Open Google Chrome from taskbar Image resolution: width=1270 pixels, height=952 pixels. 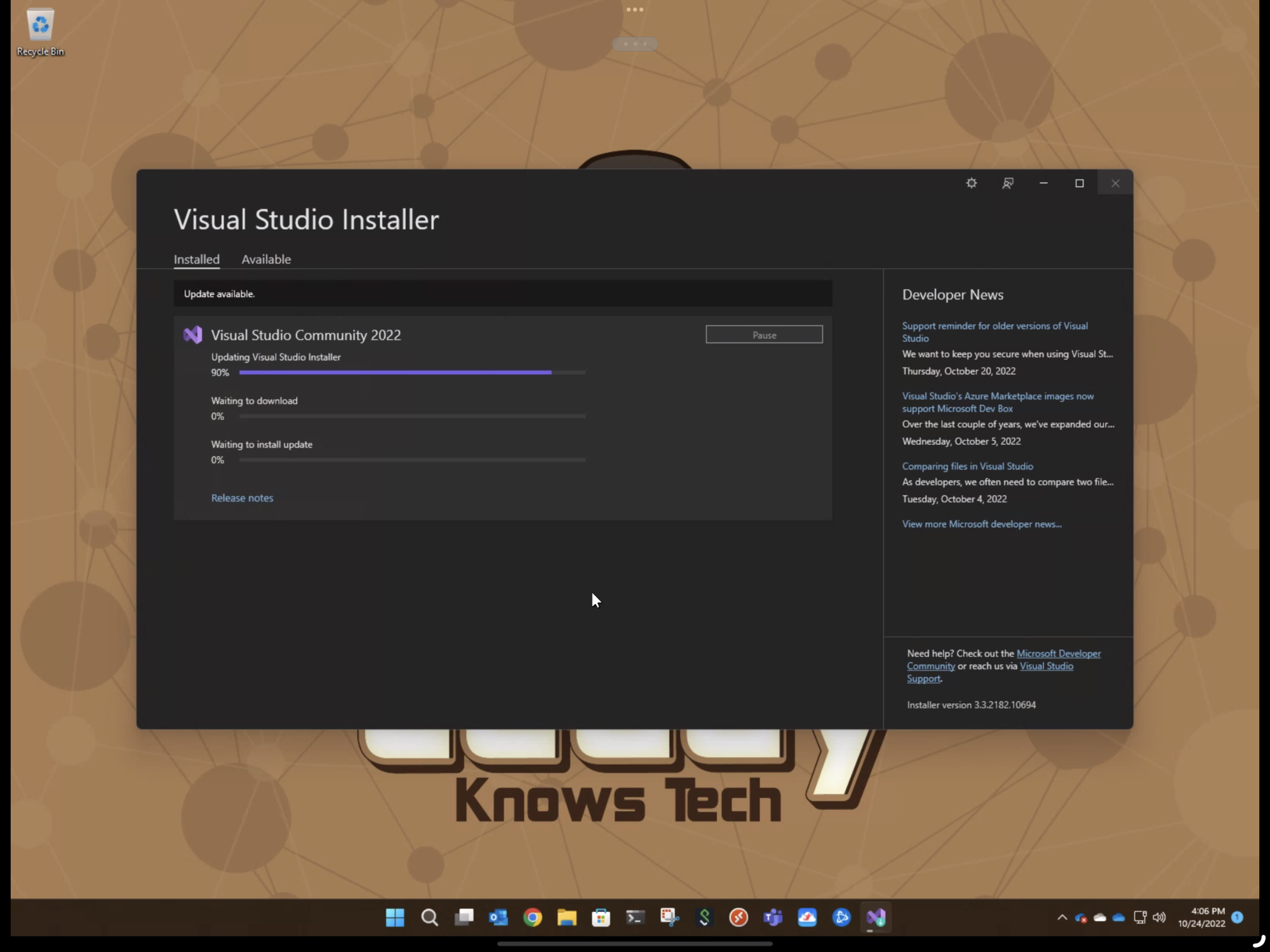533,917
